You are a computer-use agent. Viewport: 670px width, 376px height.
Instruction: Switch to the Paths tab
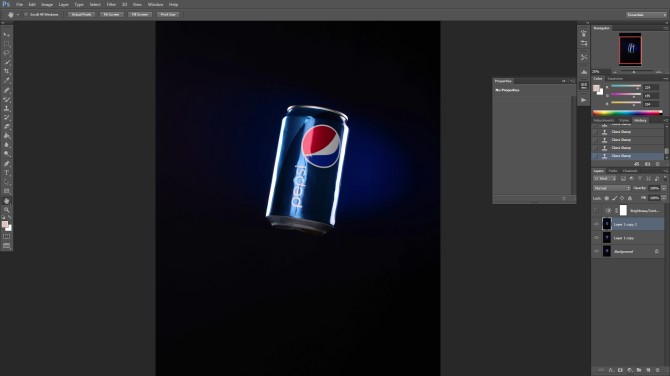coord(613,171)
